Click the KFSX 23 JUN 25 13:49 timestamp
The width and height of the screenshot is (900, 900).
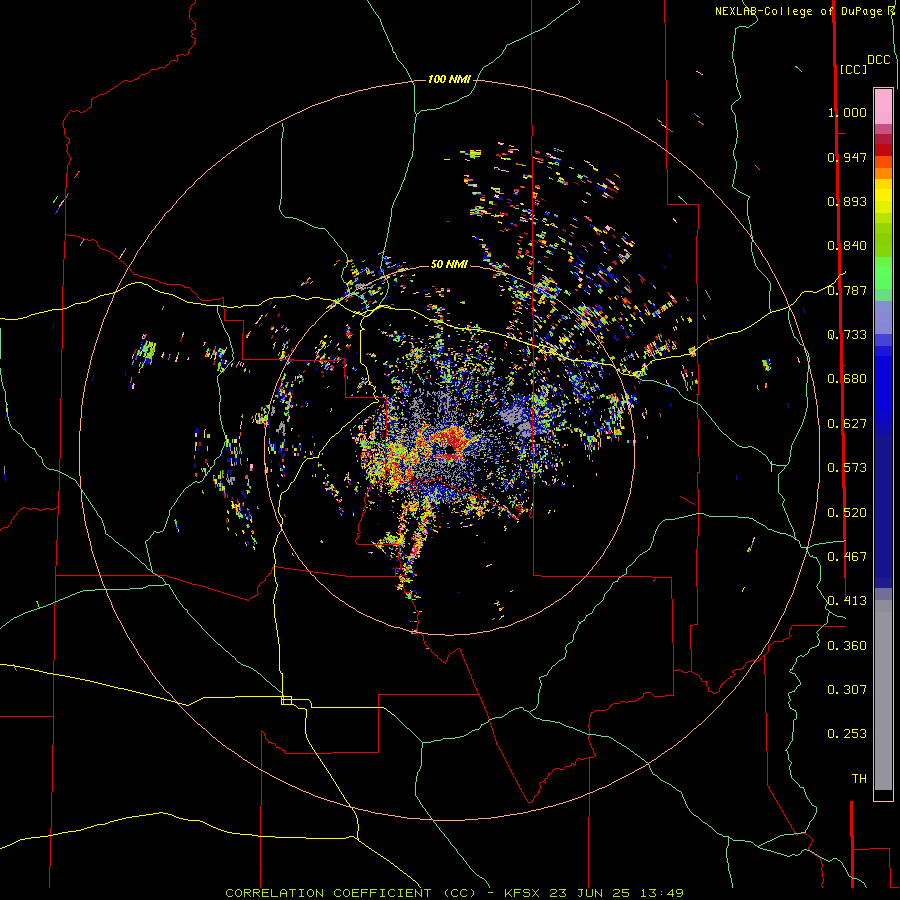point(594,893)
